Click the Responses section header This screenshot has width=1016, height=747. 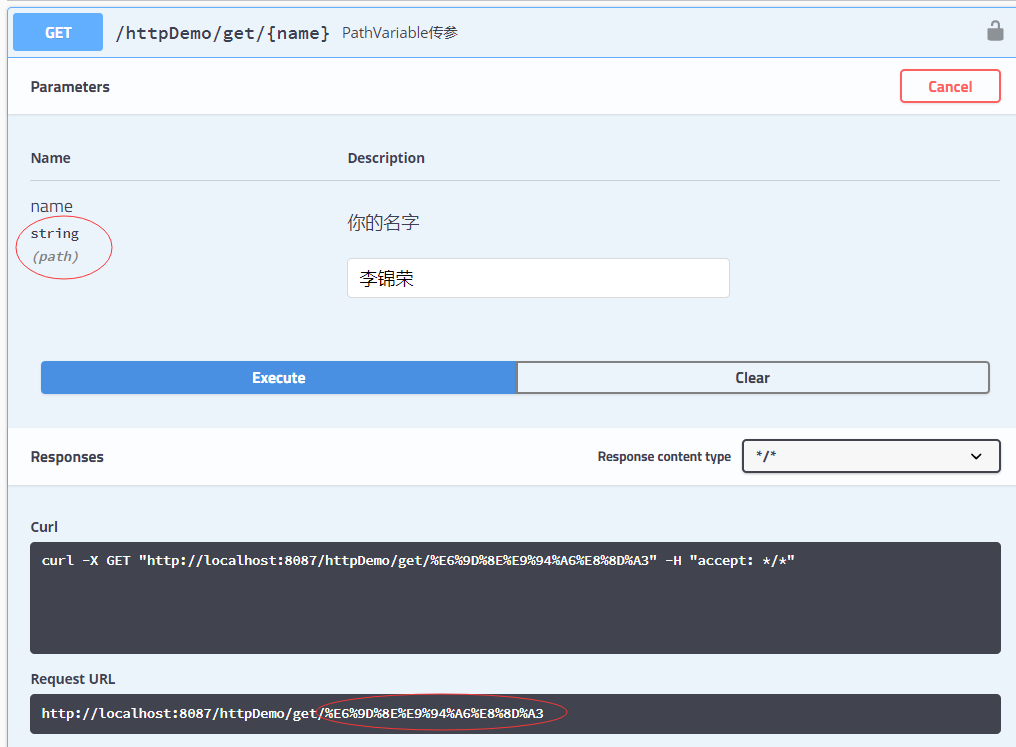(67, 456)
